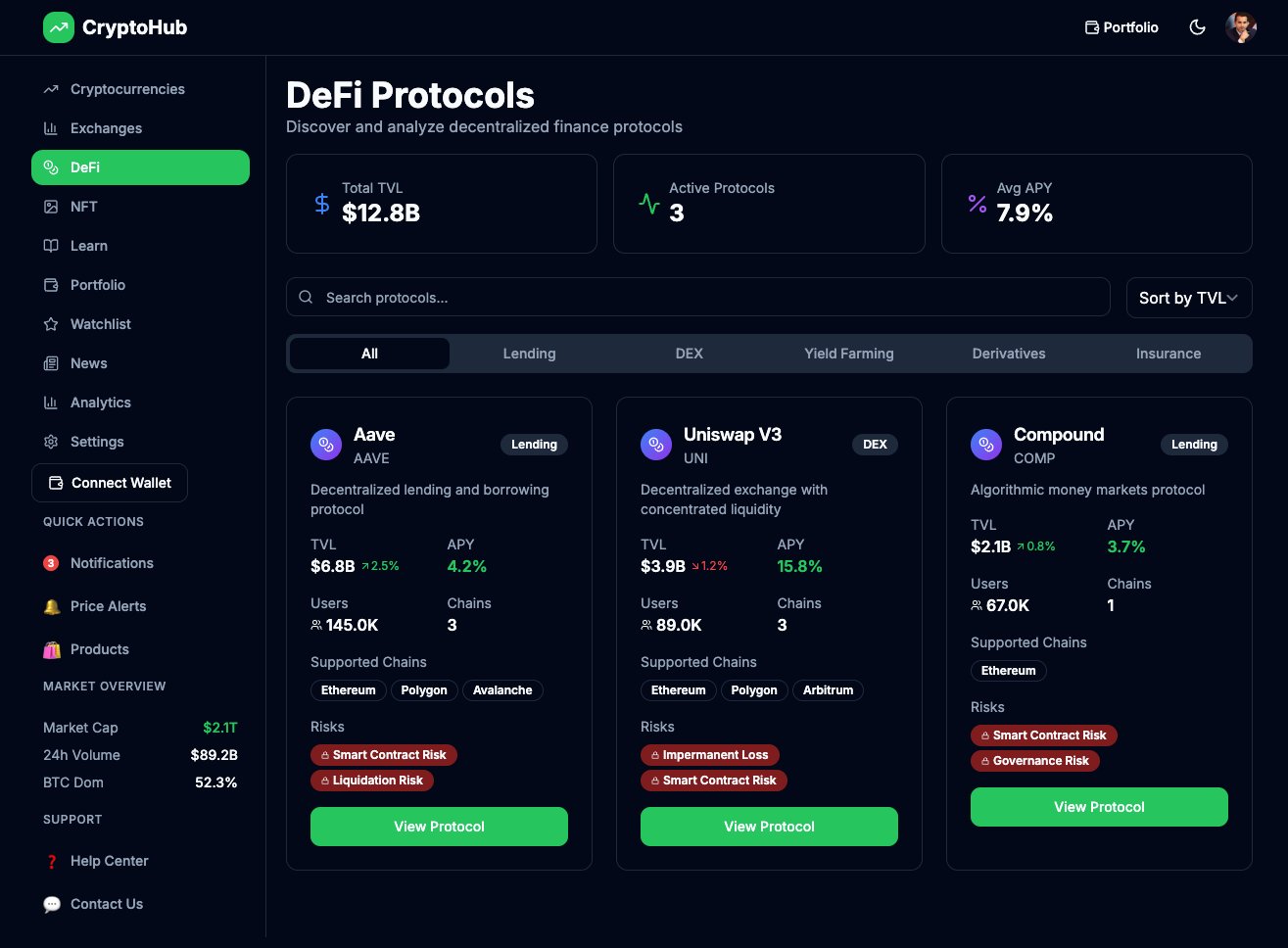Click the Lending badge on Compound card

[x=1194, y=445]
